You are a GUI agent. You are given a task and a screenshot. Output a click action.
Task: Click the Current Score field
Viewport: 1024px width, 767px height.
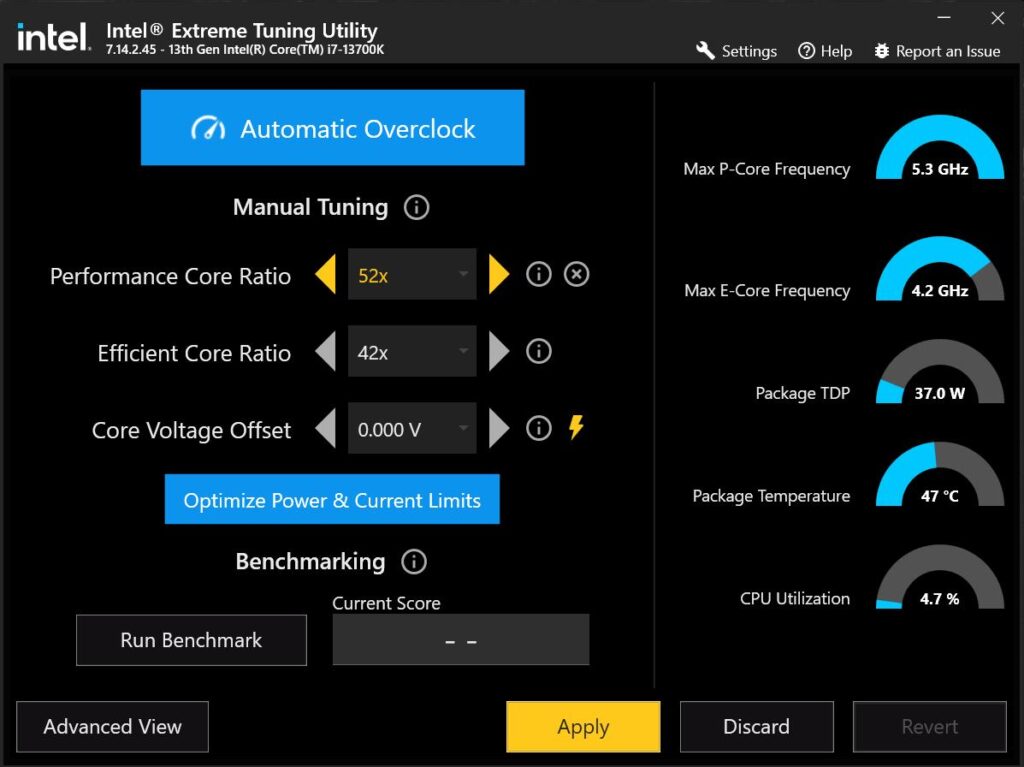(x=461, y=640)
